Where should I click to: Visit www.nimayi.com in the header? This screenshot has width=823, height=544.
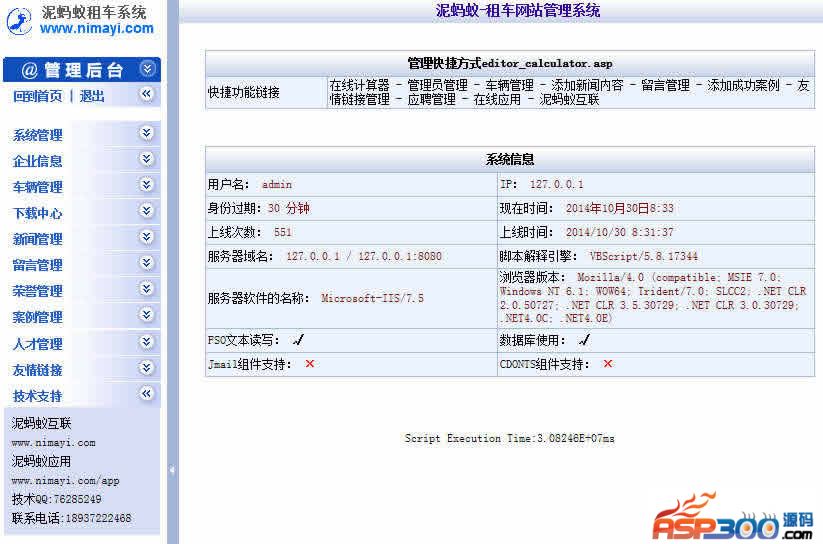[97, 28]
